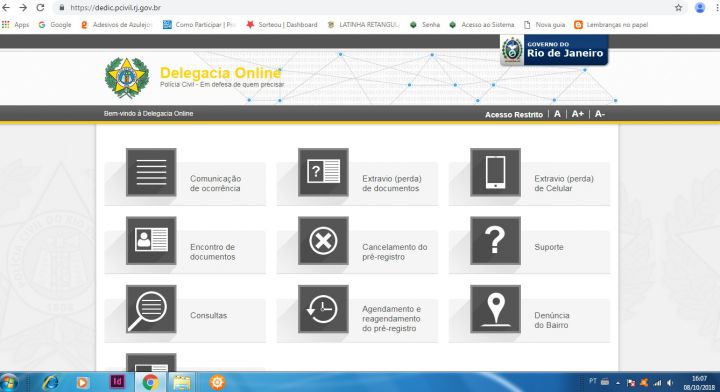The image size is (720, 392).
Task: Click the volume icon in system tray
Action: tap(670, 383)
